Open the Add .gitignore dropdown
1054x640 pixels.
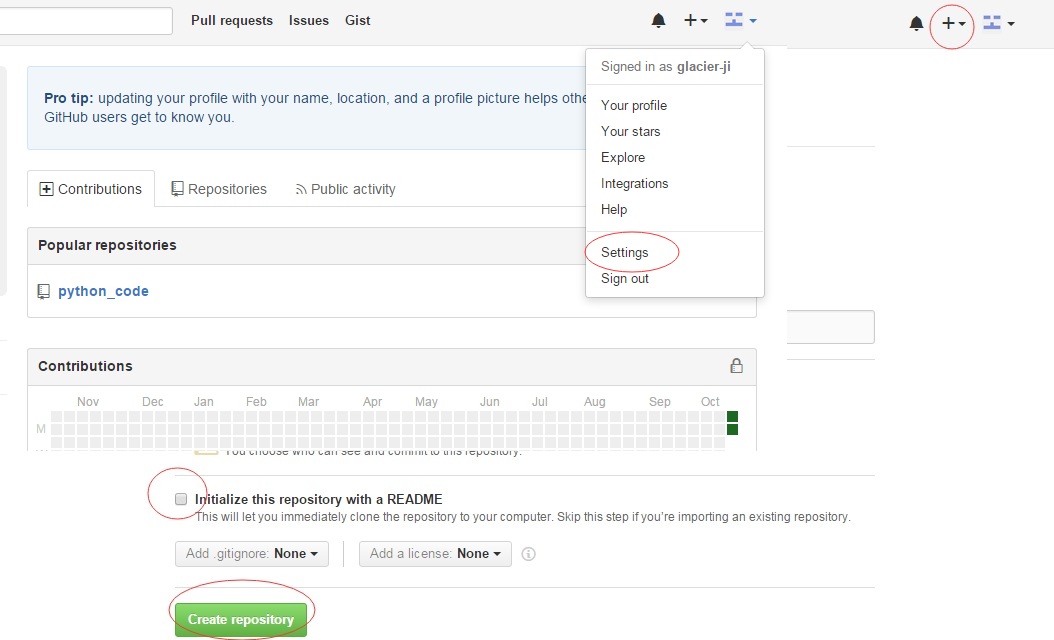tap(251, 554)
